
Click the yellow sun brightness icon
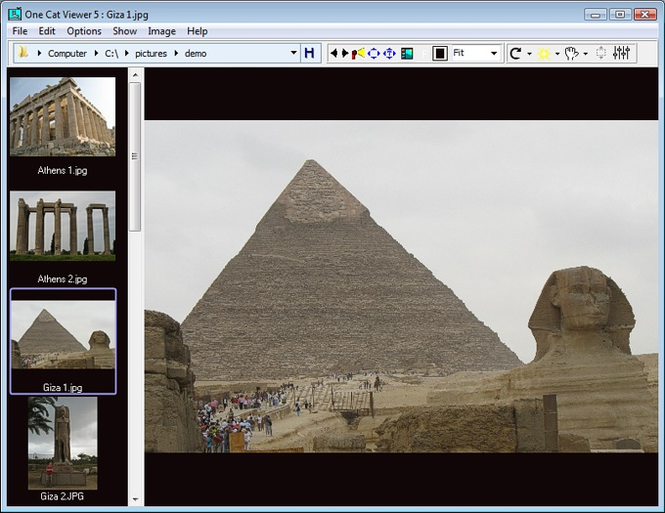click(544, 53)
